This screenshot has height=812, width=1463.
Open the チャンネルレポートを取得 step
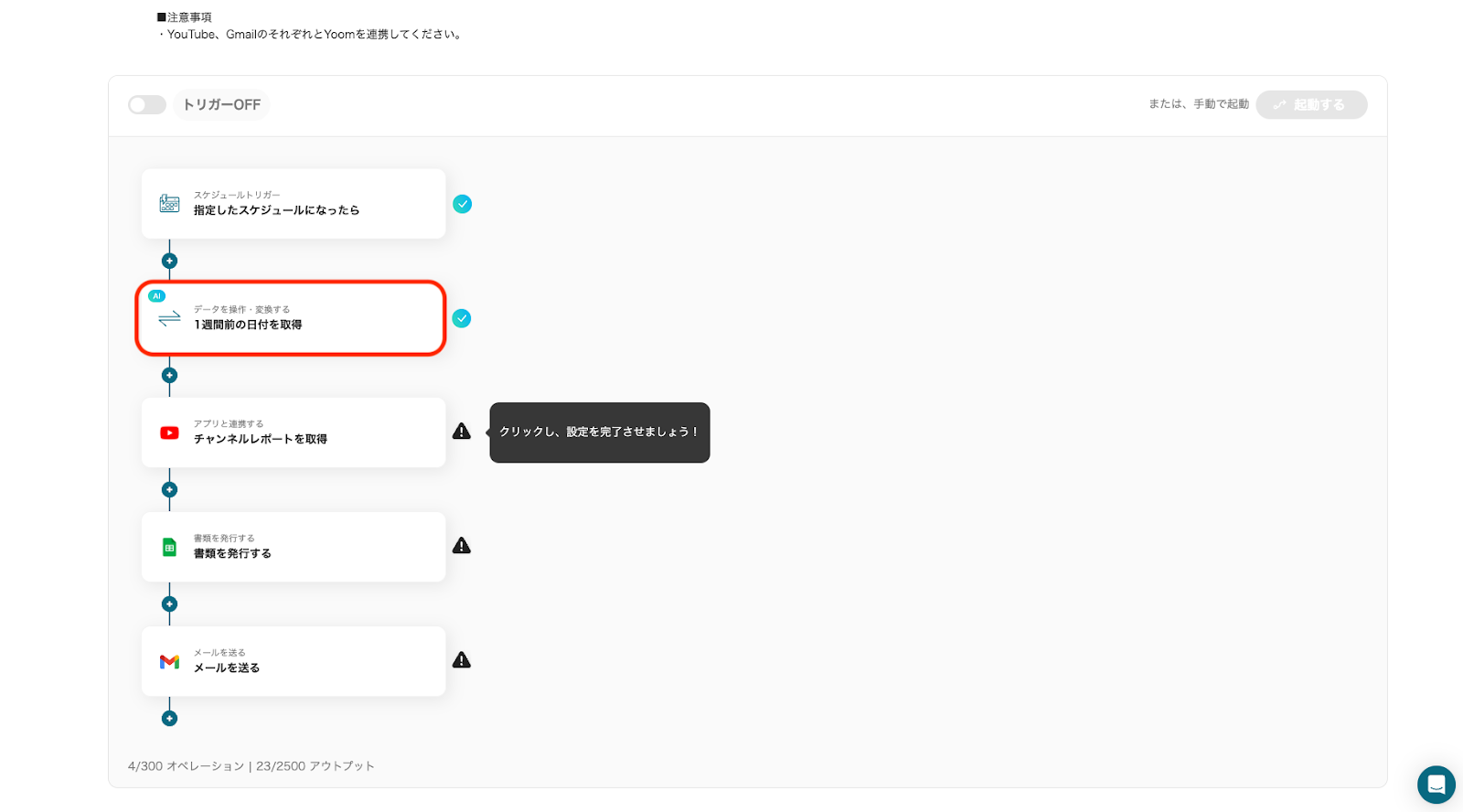click(294, 433)
